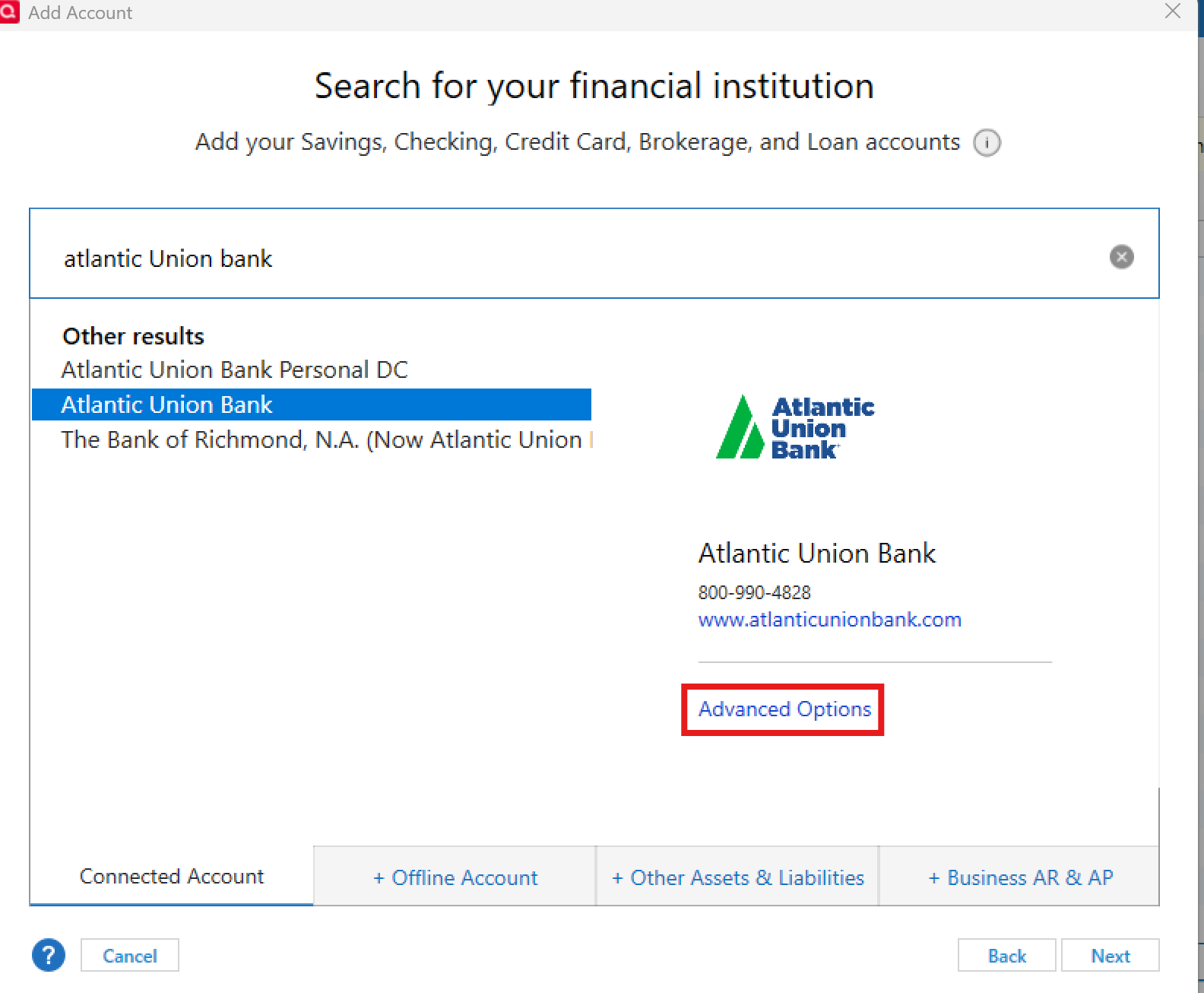This screenshot has height=993, width=1204.
Task: Close the Add Account dialog
Action: [1173, 11]
